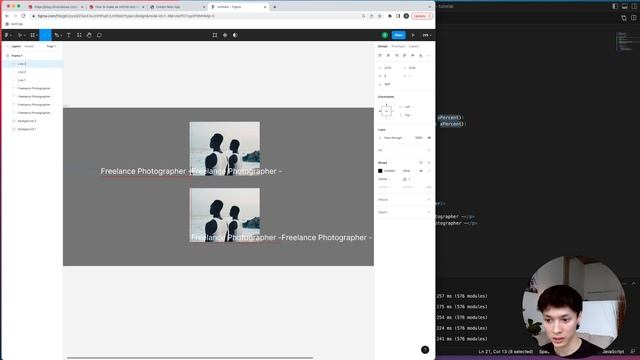The width and height of the screenshot is (640, 360).
Task: Click the browser extensions puzzle icon
Action: point(390,16)
